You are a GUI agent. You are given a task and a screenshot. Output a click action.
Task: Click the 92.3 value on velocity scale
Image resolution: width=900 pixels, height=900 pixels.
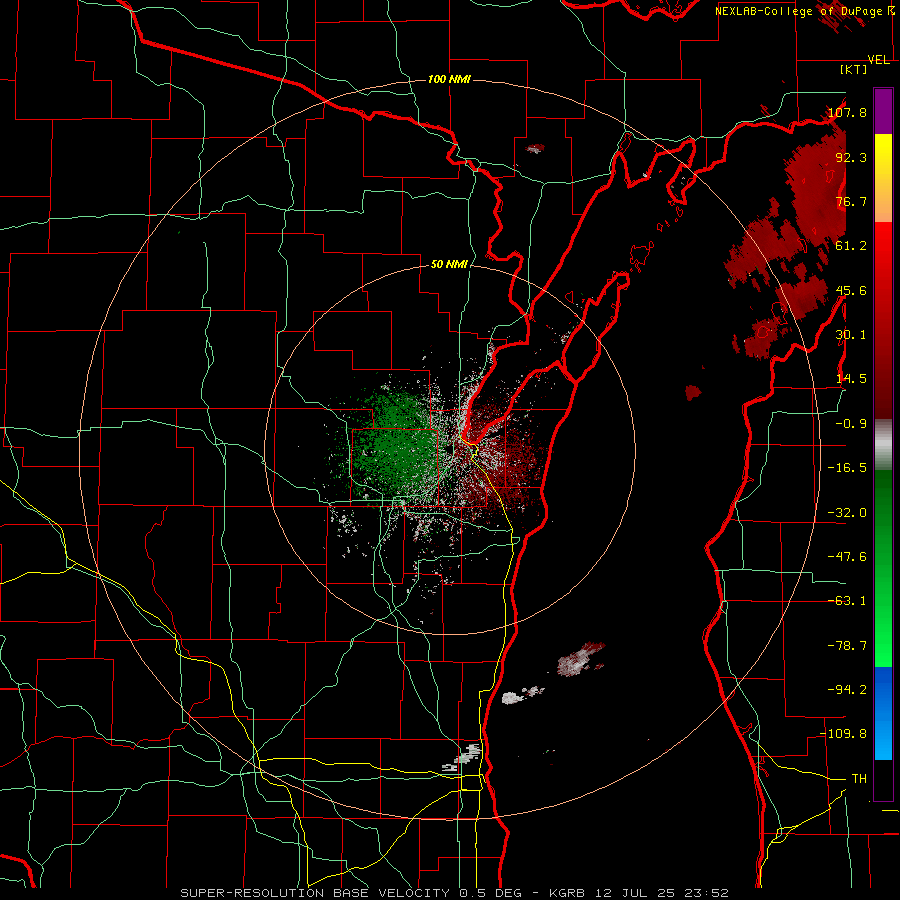tap(851, 157)
